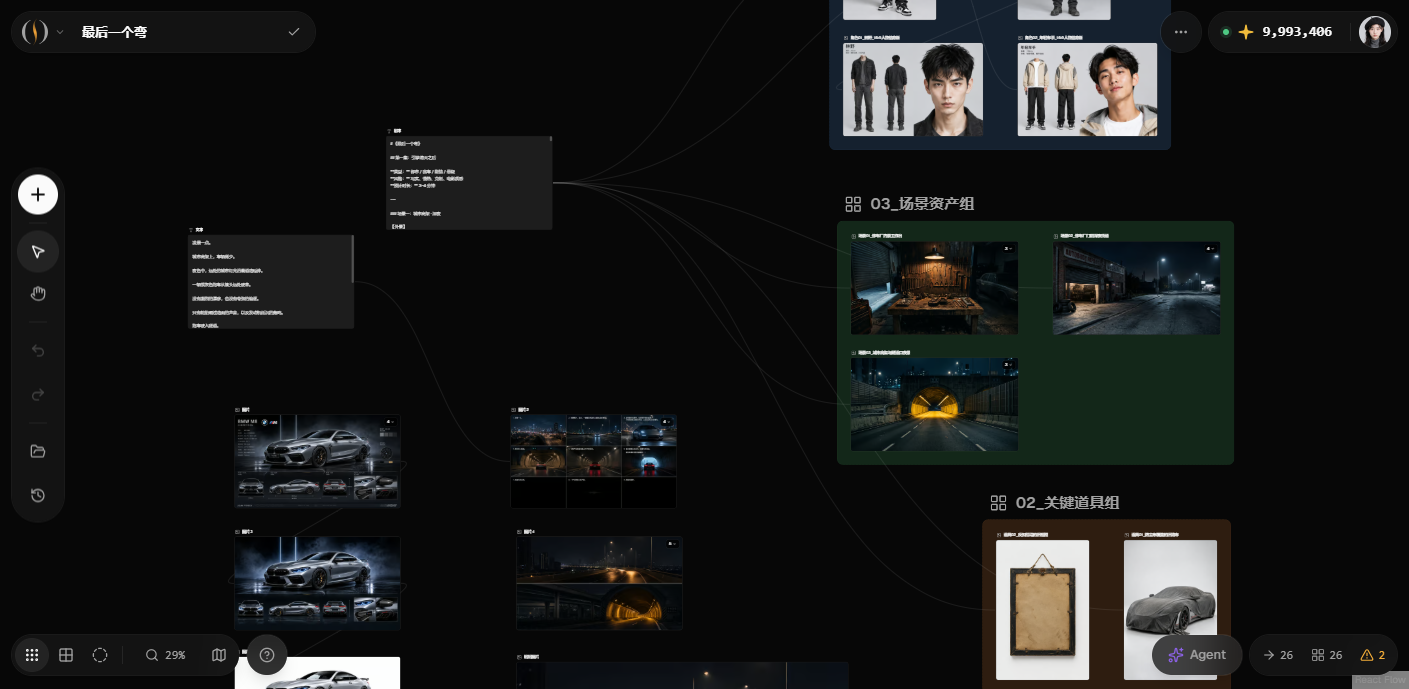Viewport: 1409px width, 689px height.
Task: Select the BMW M8 spec sheet image node
Action: point(317,461)
